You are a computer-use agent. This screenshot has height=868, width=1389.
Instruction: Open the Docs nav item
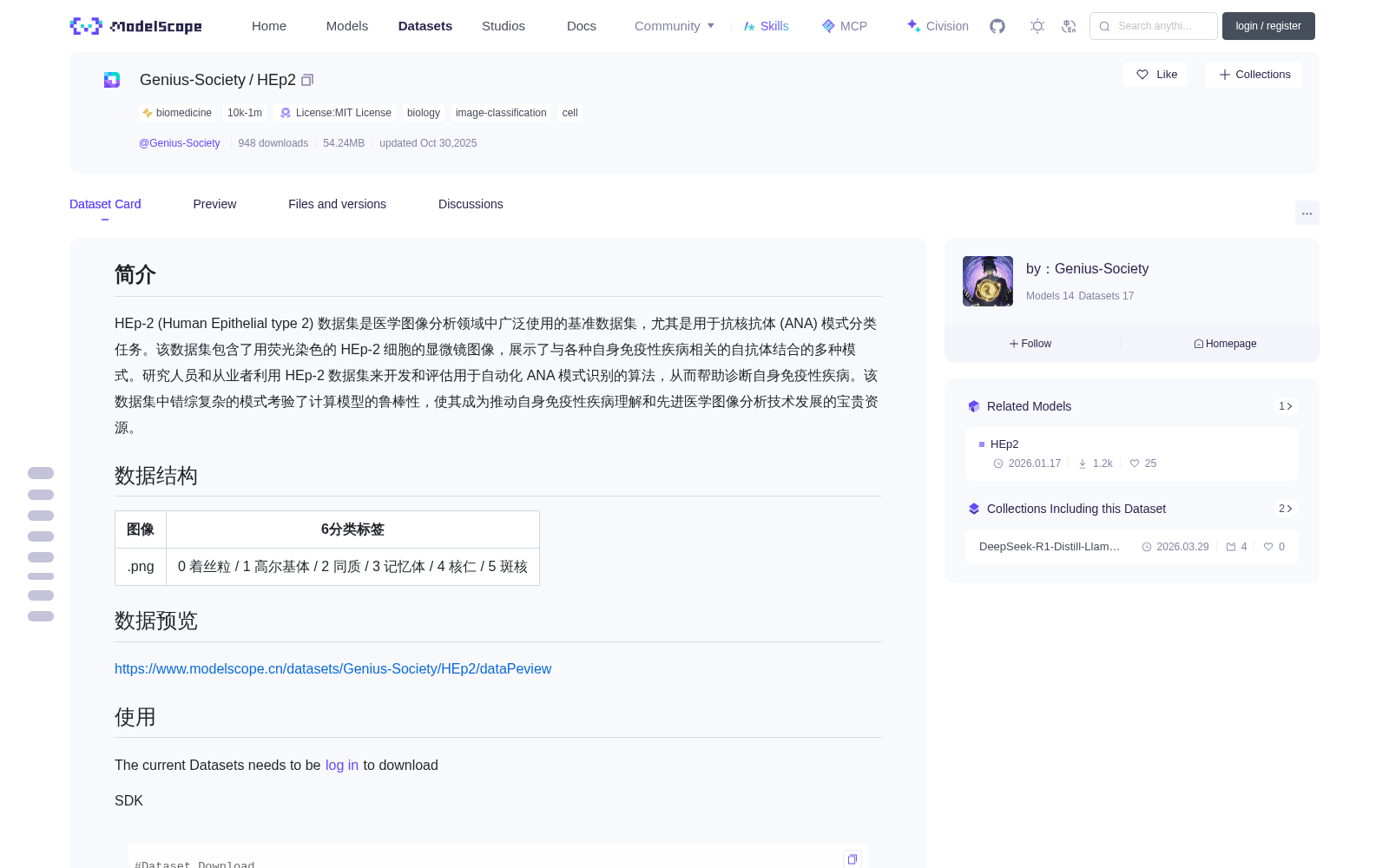click(582, 26)
